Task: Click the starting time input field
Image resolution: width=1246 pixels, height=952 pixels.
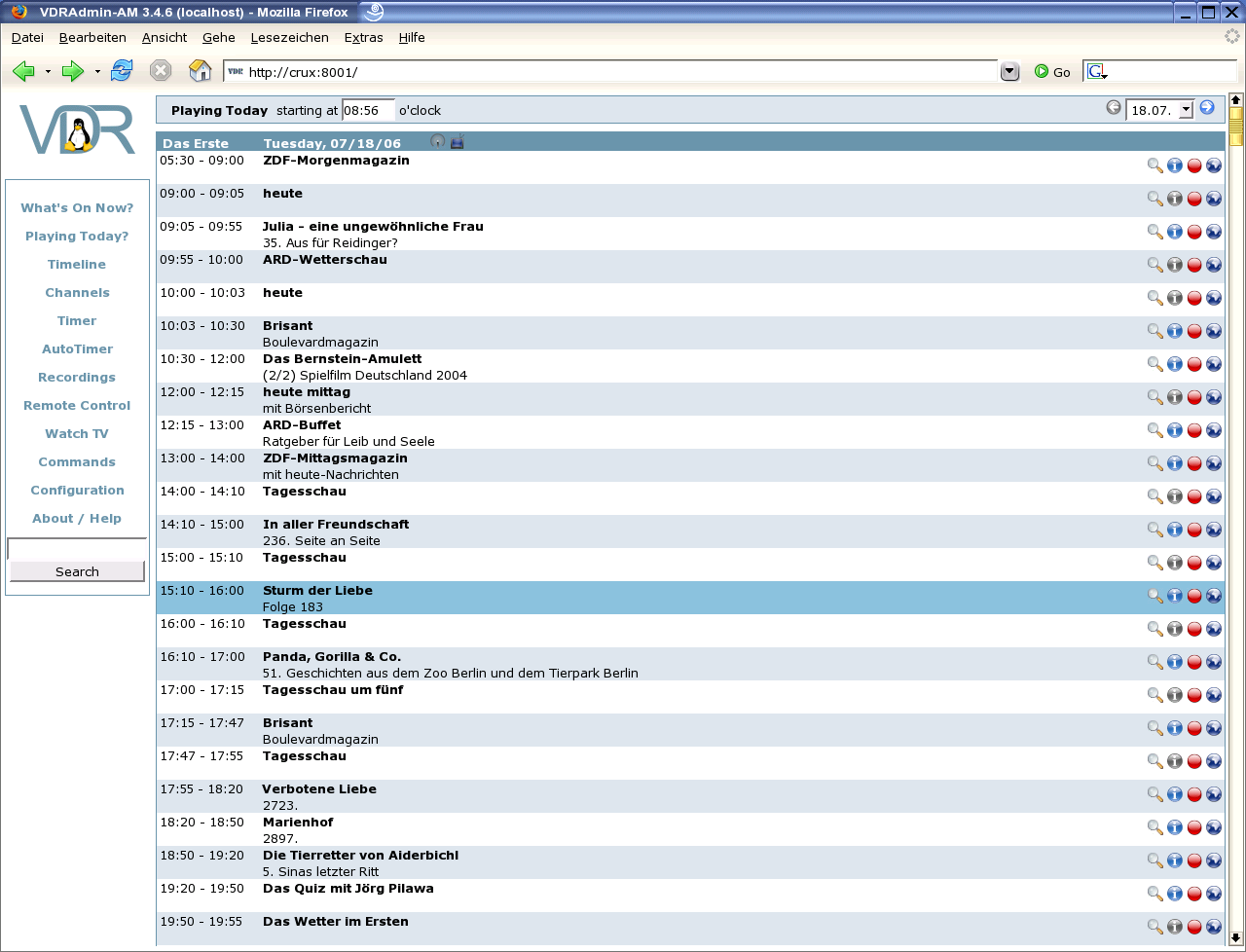Action: click(368, 110)
